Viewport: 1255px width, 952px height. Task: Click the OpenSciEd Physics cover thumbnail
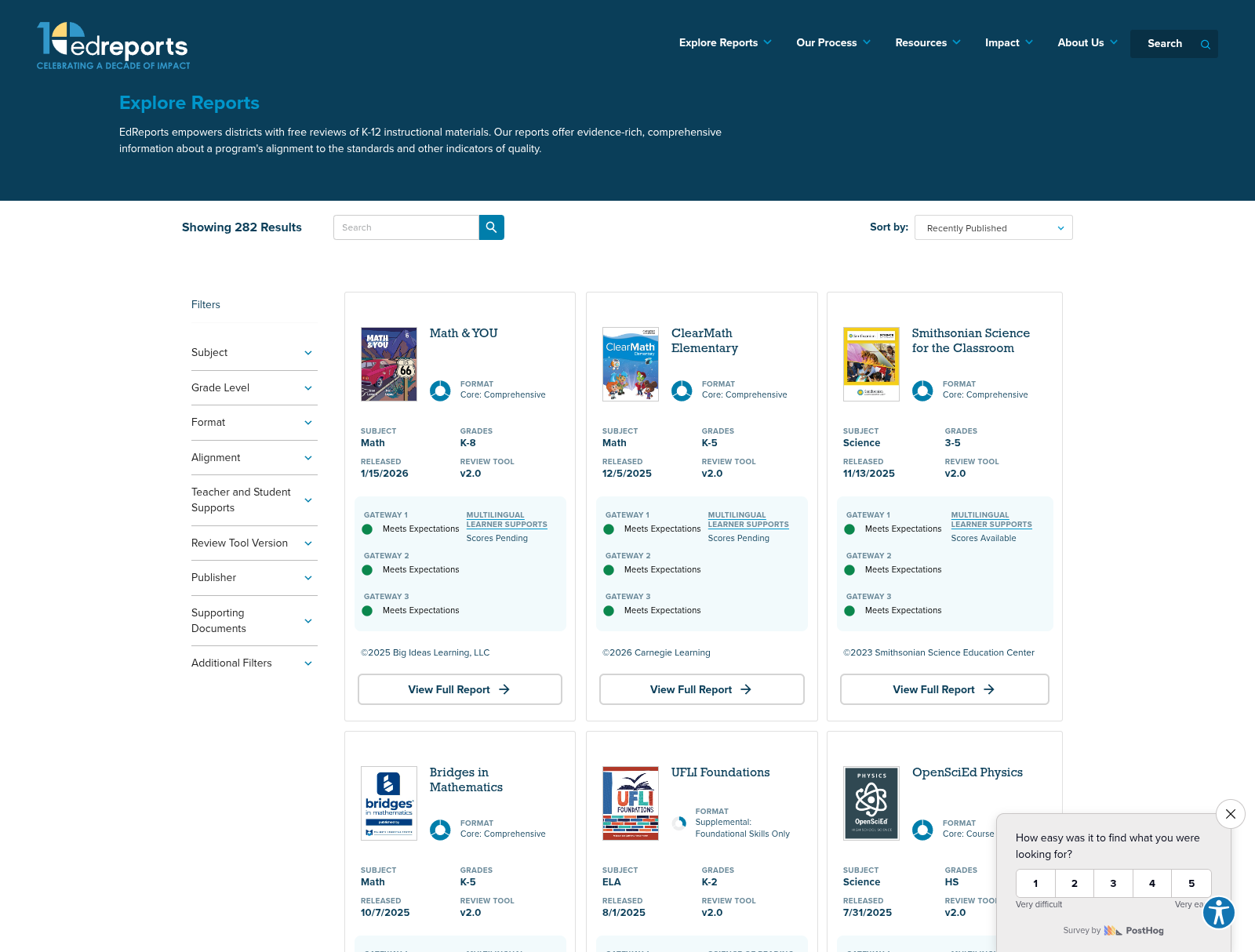pyautogui.click(x=871, y=803)
